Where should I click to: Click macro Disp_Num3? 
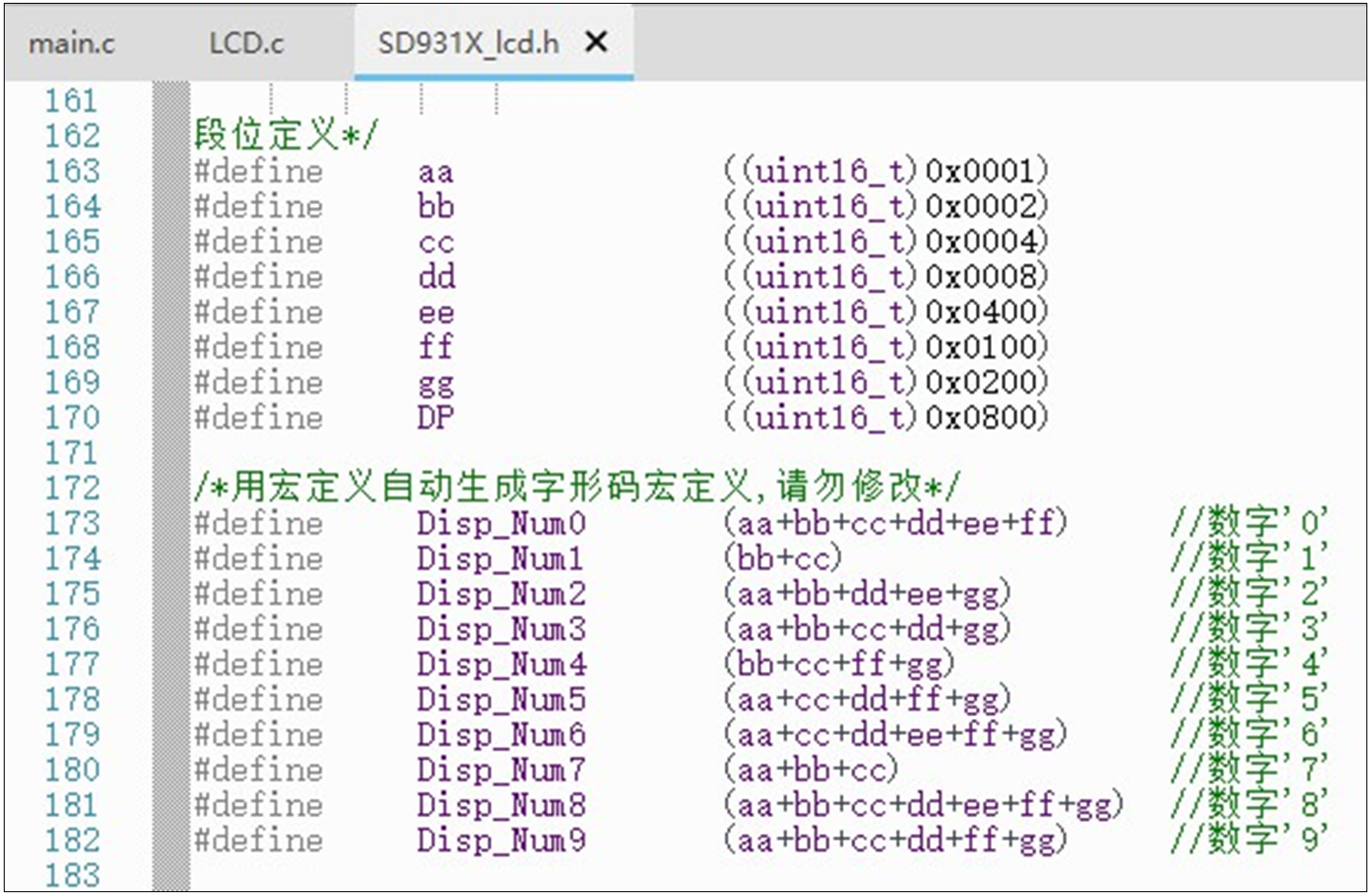click(x=501, y=628)
